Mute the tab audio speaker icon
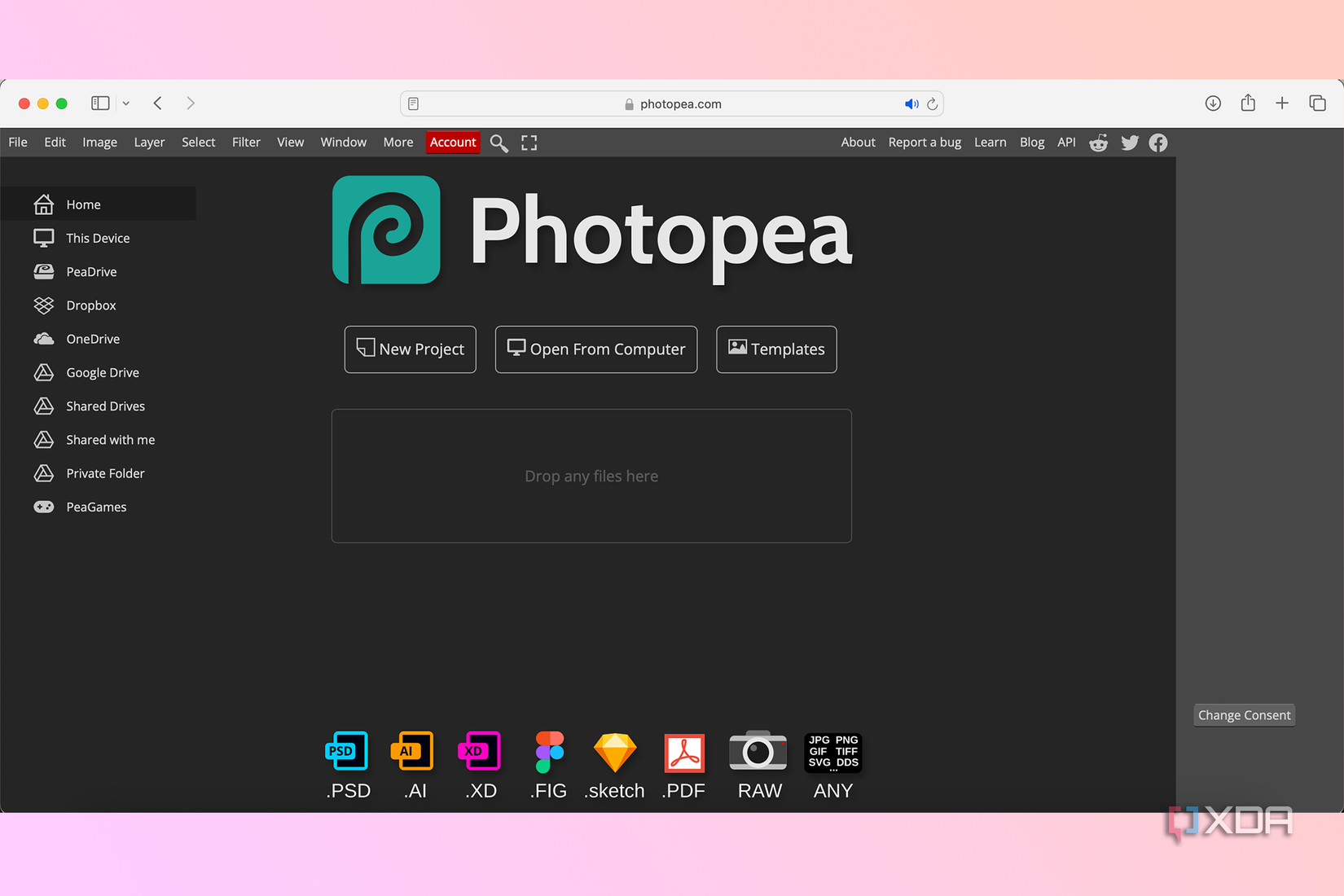1344x896 pixels. 911,104
